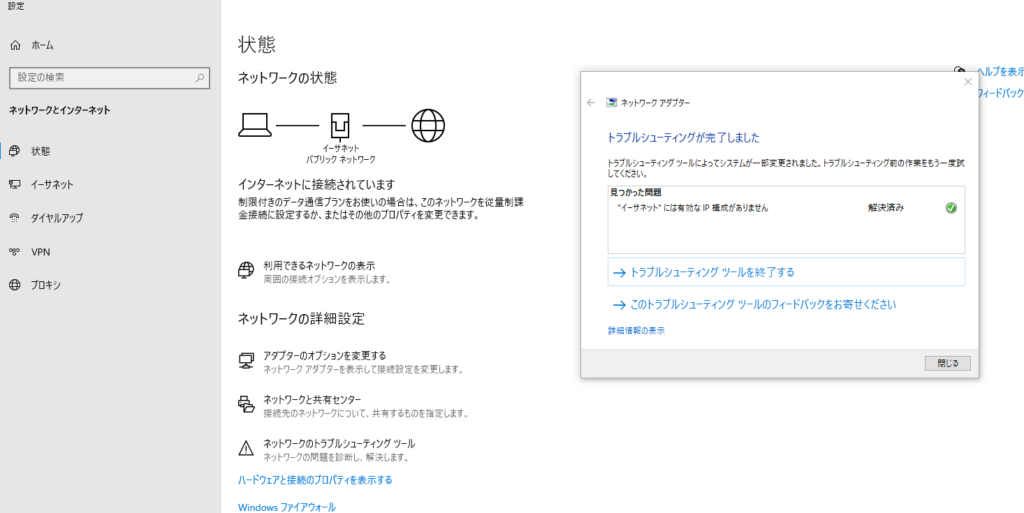The image size is (1024, 513).
Task: Click the globe status icon in the sidebar
Action: point(15,151)
